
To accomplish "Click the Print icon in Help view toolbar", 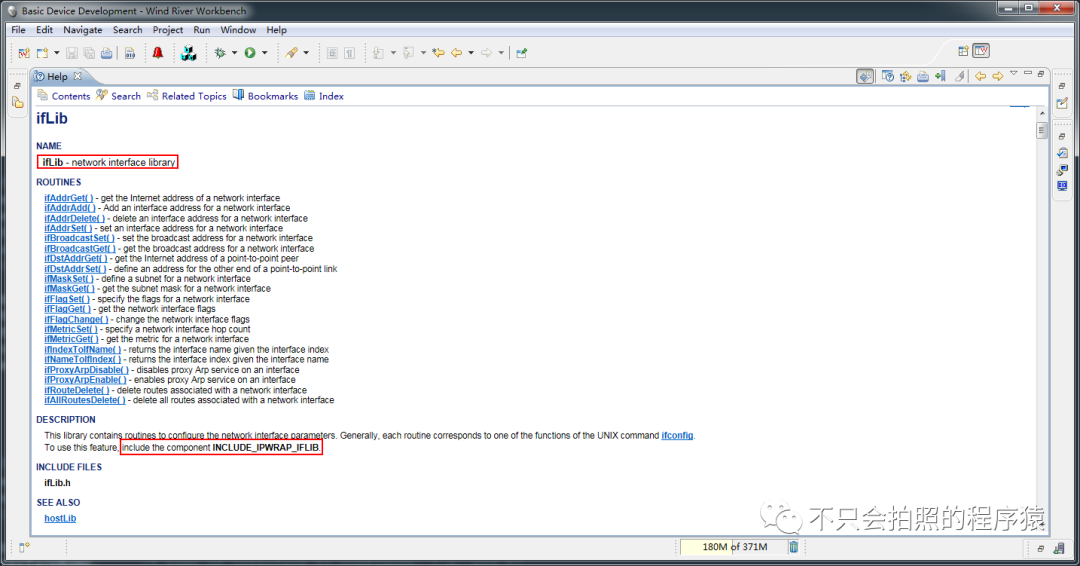I will point(923,76).
